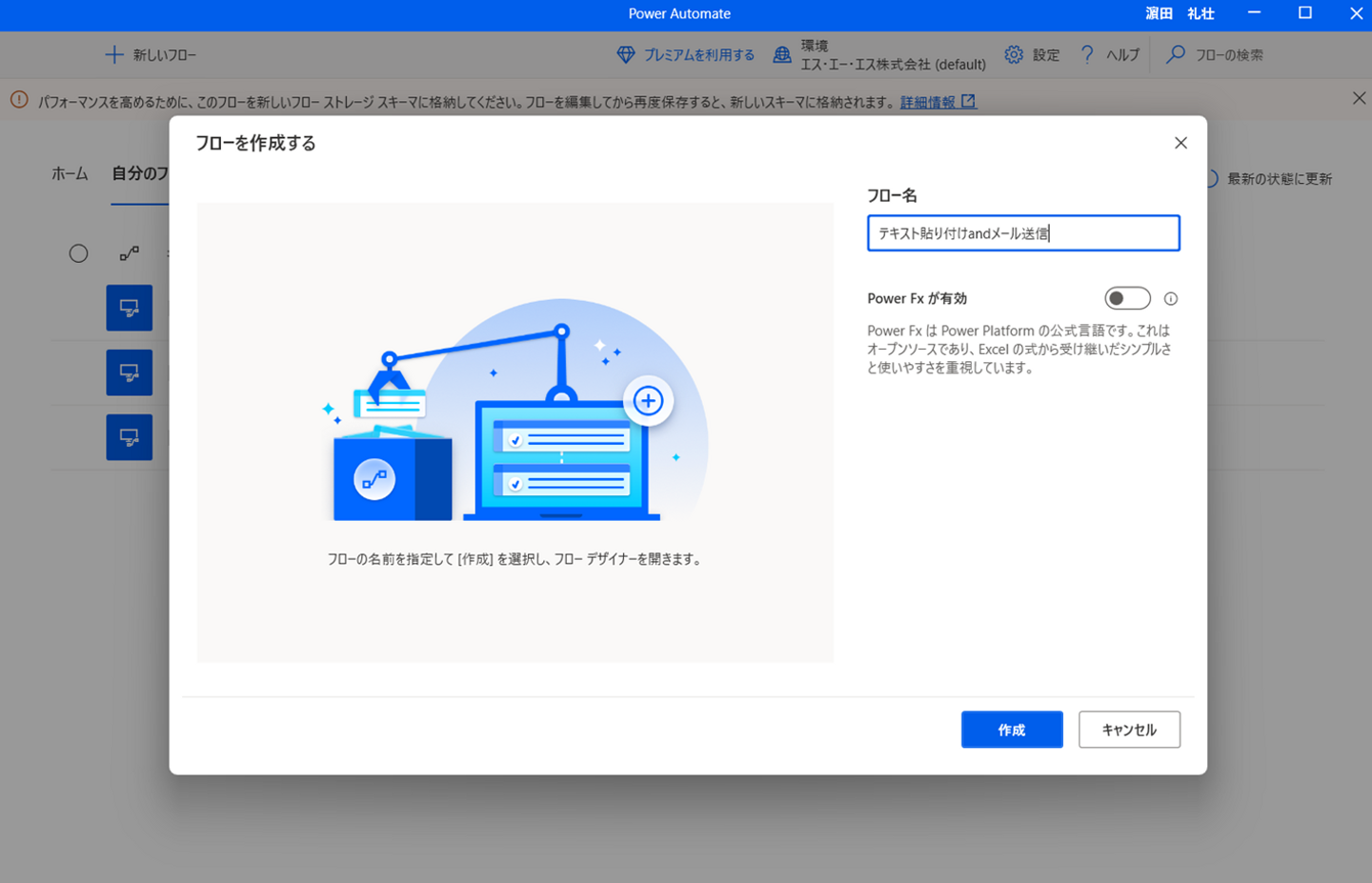Screen dimensions: 1372x883
Task: Click 最新の状態に更新 to refresh flows
Action: pyautogui.click(x=1270, y=179)
